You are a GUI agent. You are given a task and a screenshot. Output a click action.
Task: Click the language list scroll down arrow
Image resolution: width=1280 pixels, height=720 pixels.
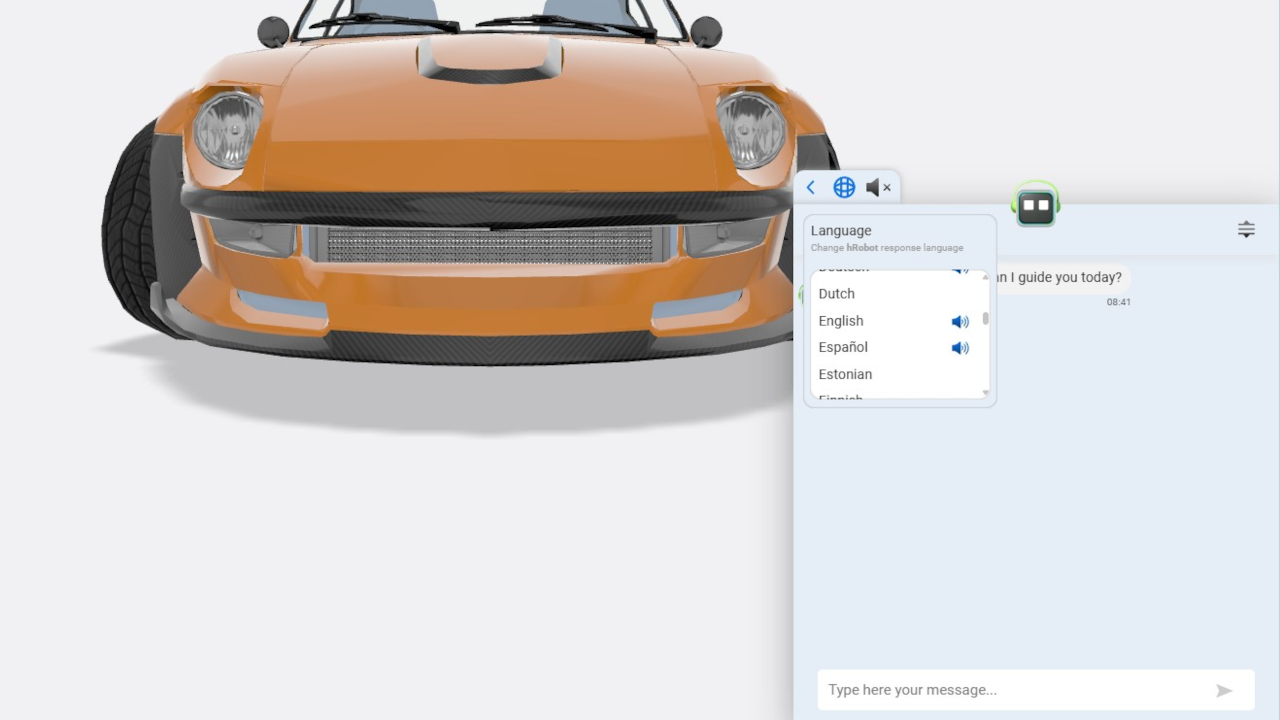(986, 393)
